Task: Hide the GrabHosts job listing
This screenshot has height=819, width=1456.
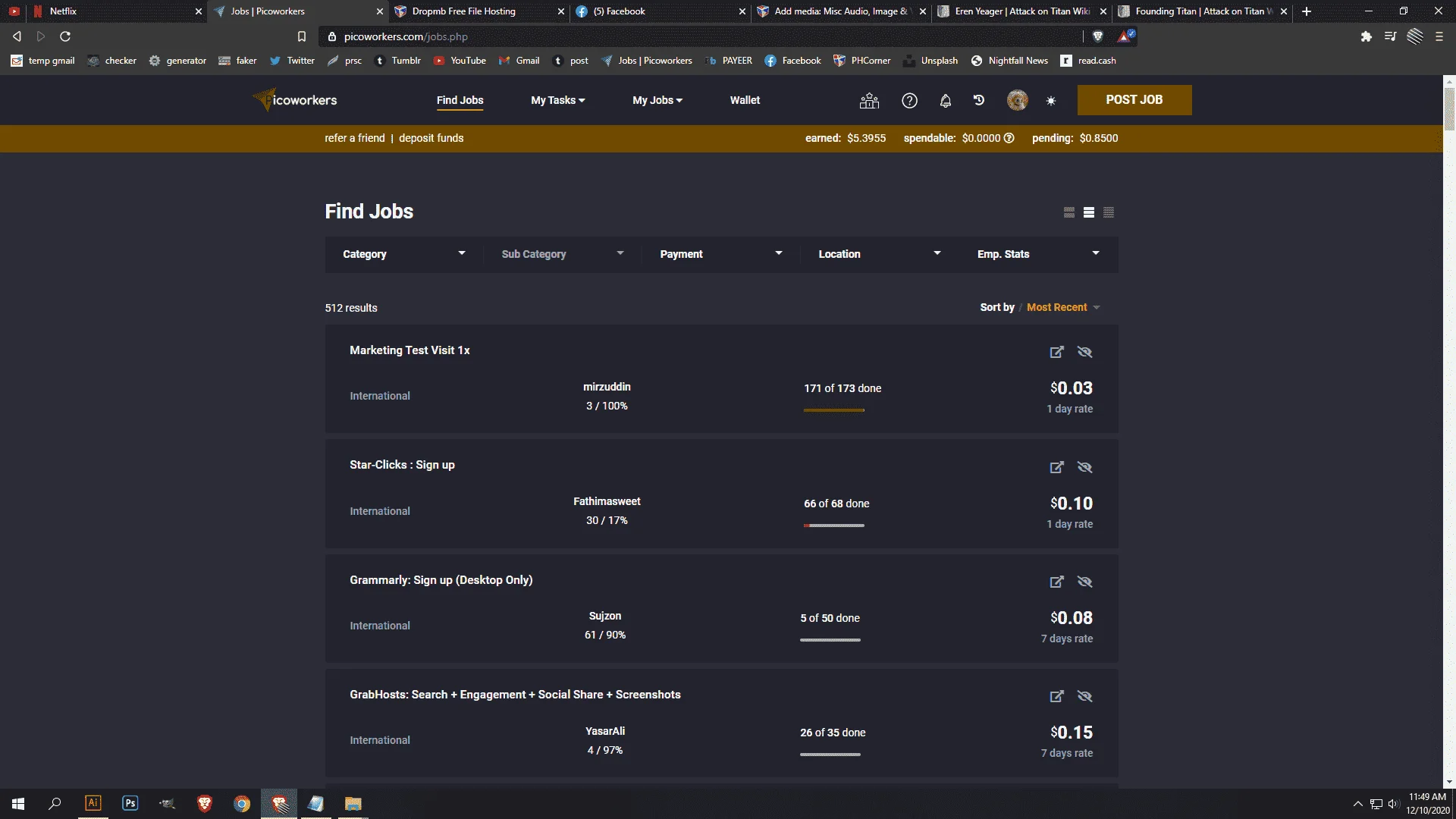Action: pos(1084,696)
